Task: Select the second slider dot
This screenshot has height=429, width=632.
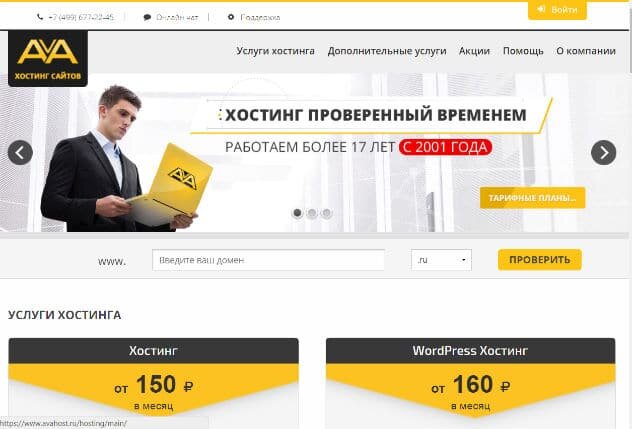Action: [x=312, y=212]
